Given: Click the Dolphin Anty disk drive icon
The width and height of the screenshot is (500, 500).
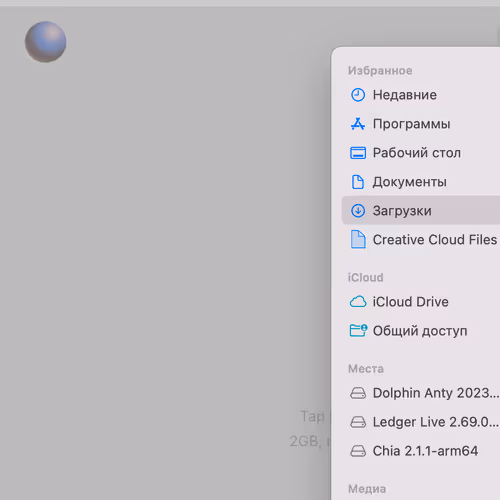Looking at the screenshot, I should point(358,393).
